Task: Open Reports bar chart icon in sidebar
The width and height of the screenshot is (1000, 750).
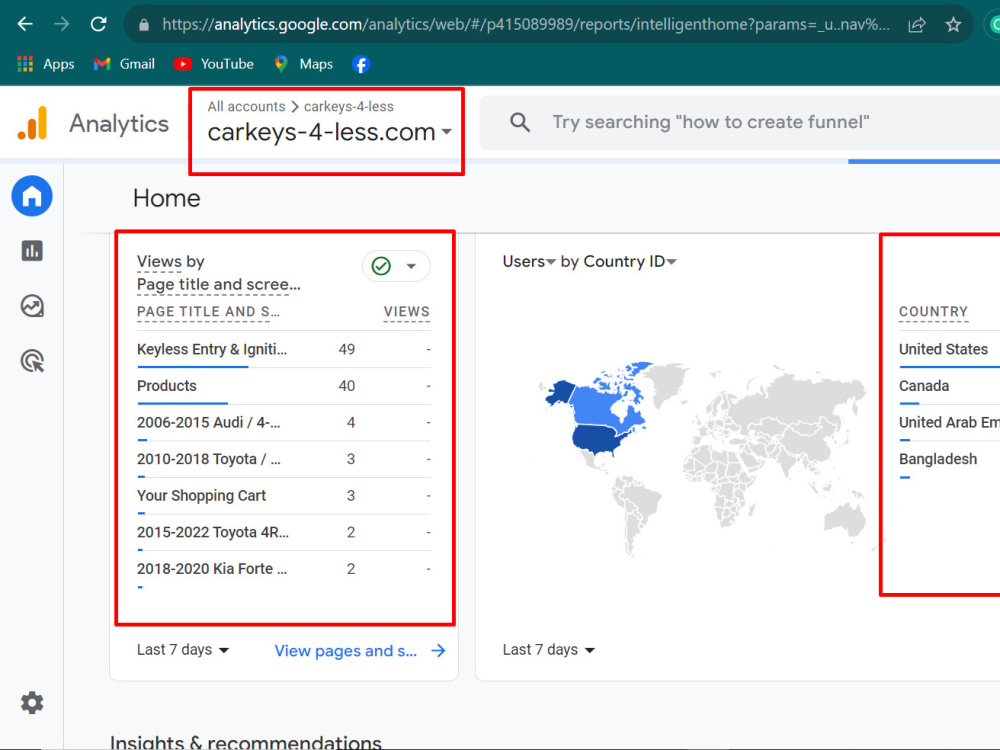Action: (x=32, y=251)
